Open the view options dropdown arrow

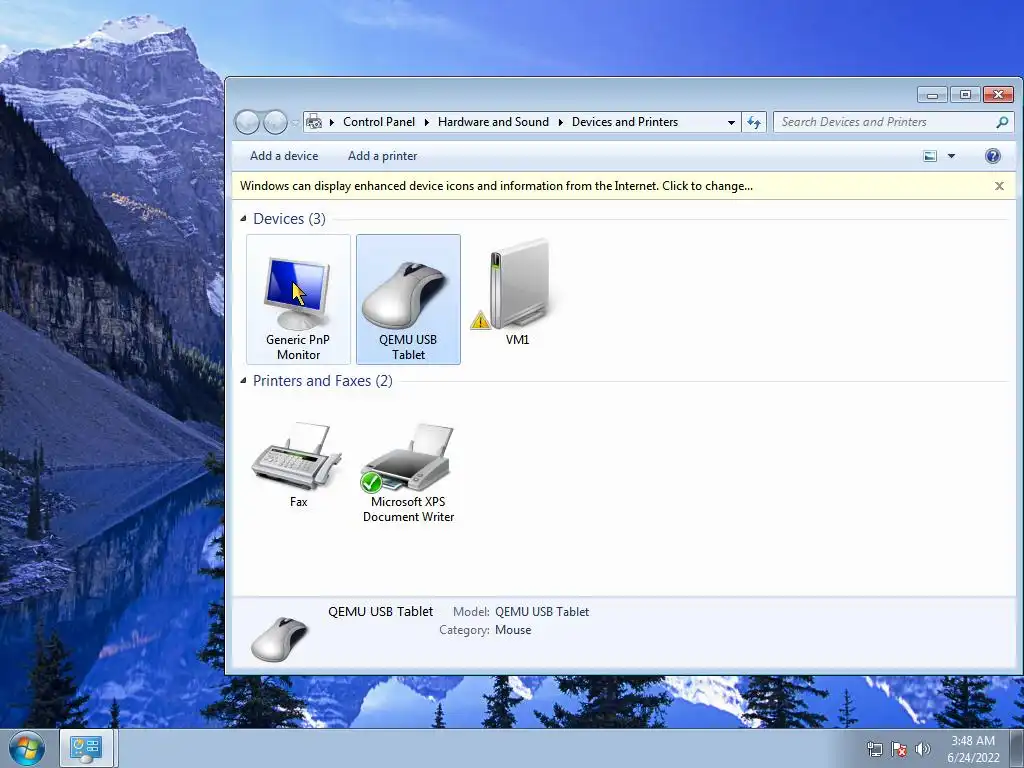coord(952,156)
